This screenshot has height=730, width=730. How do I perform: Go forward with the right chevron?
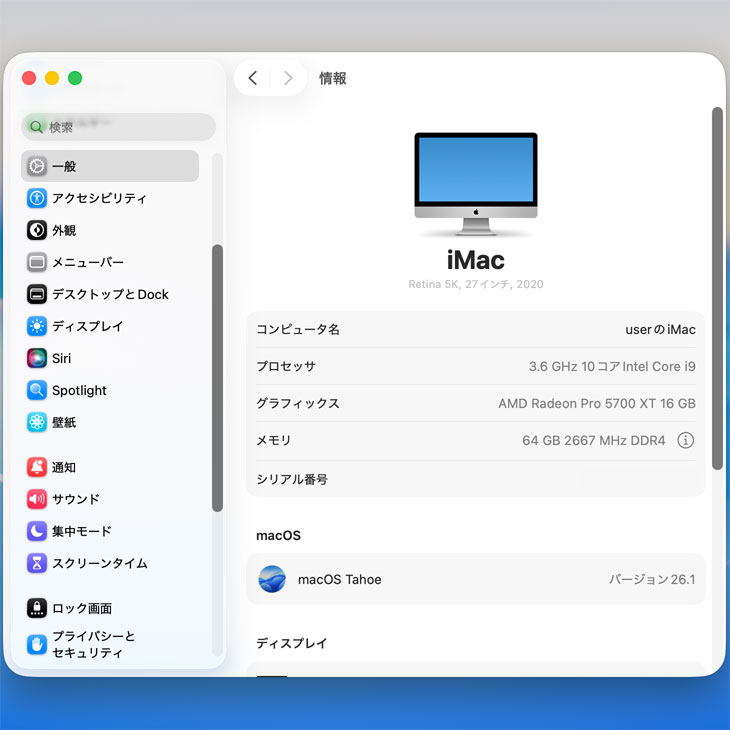pyautogui.click(x=288, y=78)
